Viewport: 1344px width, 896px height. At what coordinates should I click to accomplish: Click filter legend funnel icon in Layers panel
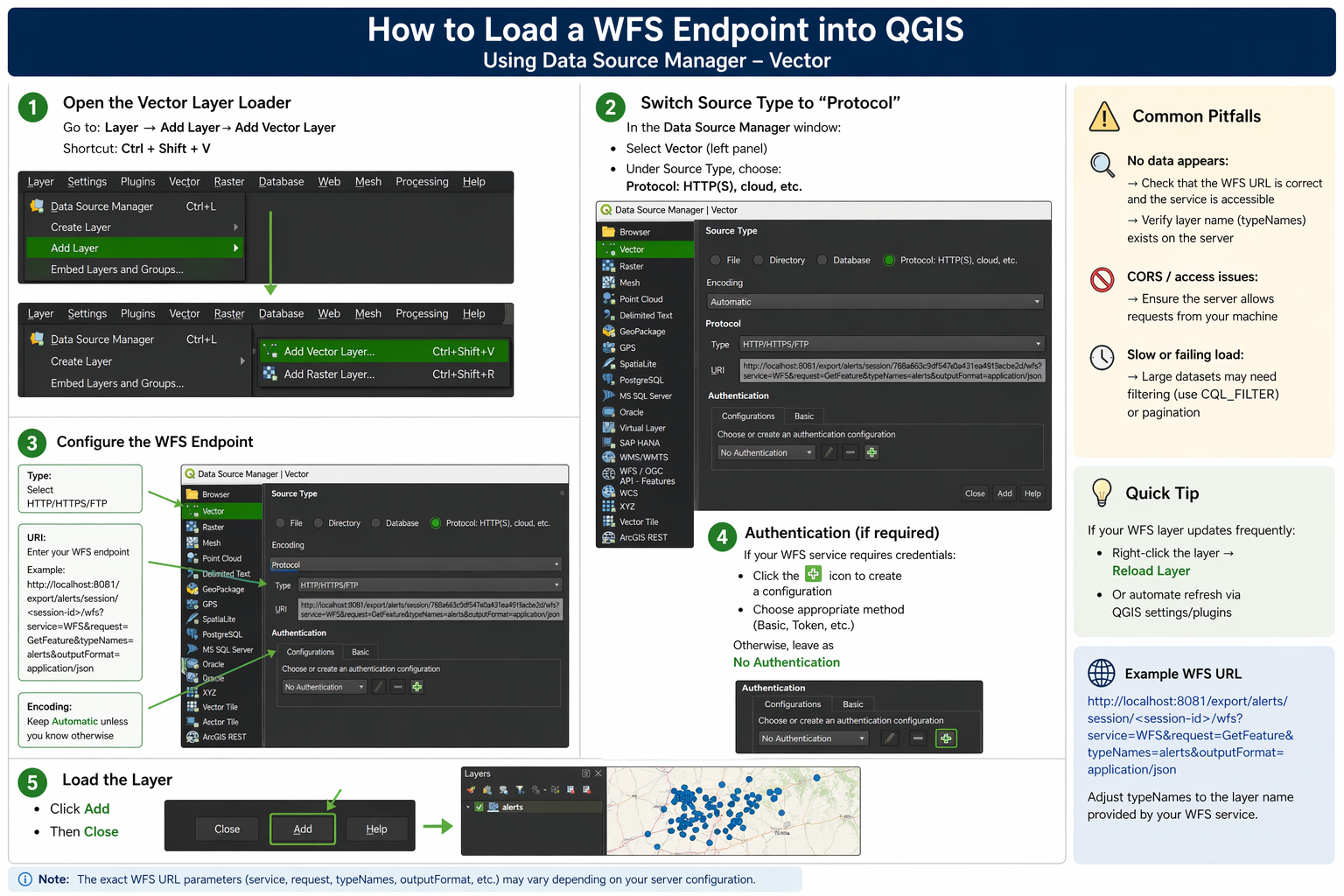520,789
